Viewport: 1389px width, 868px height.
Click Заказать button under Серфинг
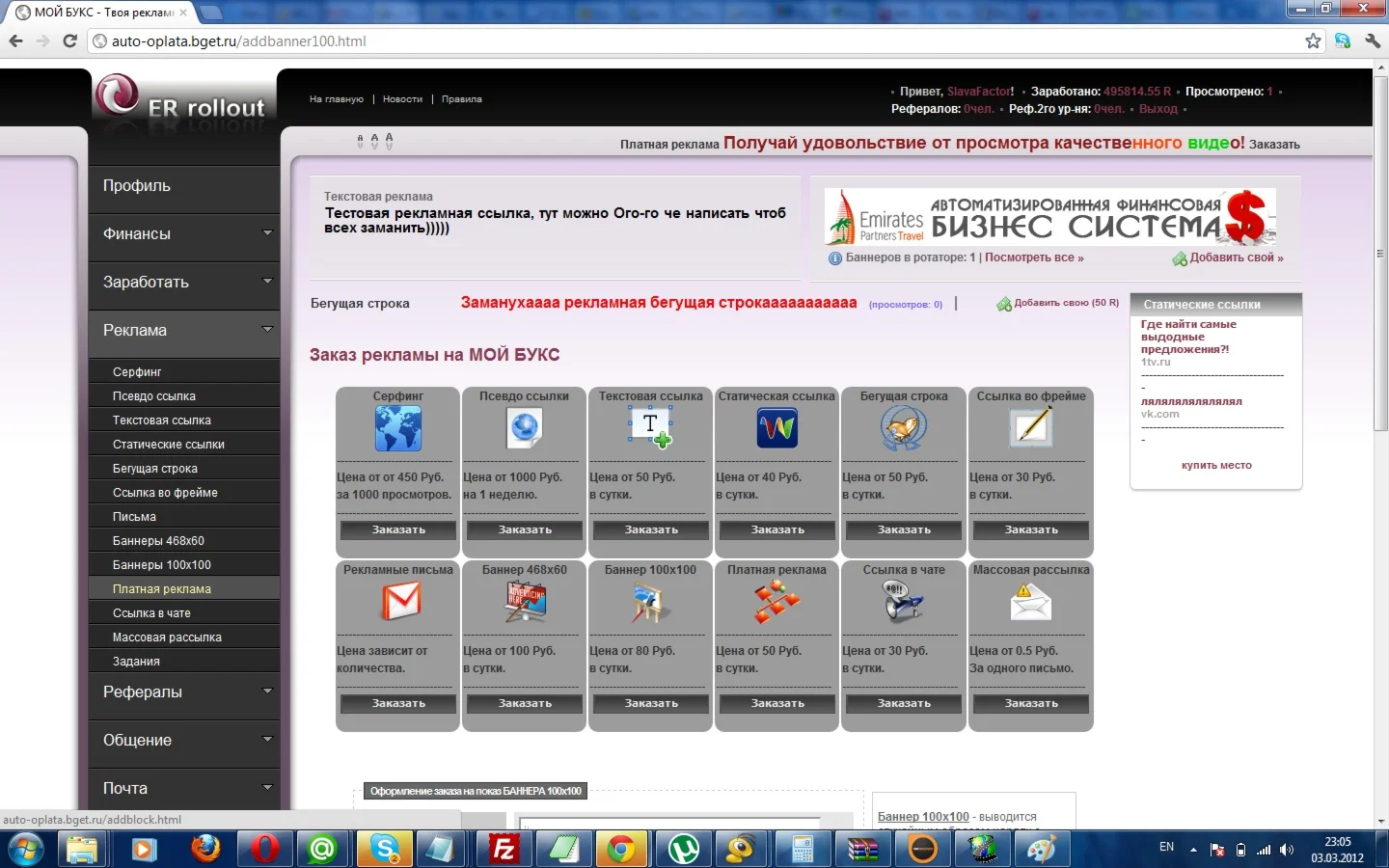point(398,529)
